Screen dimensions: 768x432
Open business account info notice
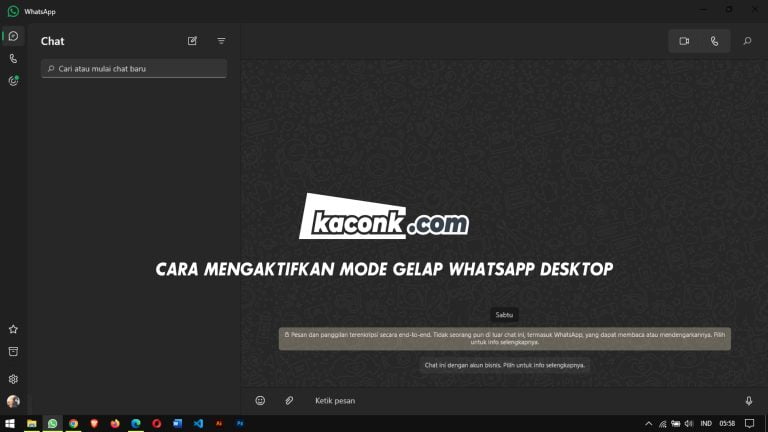[x=505, y=365]
